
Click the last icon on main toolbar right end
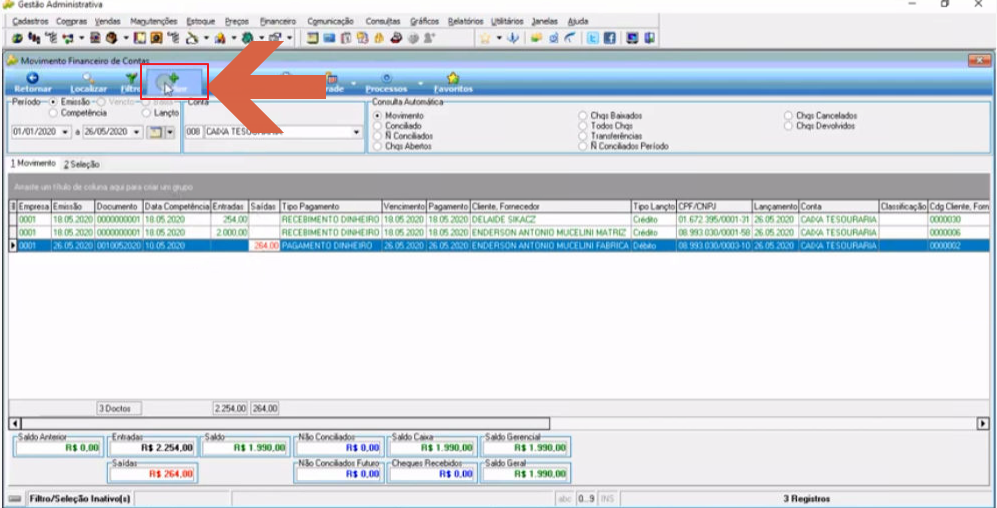coord(649,38)
